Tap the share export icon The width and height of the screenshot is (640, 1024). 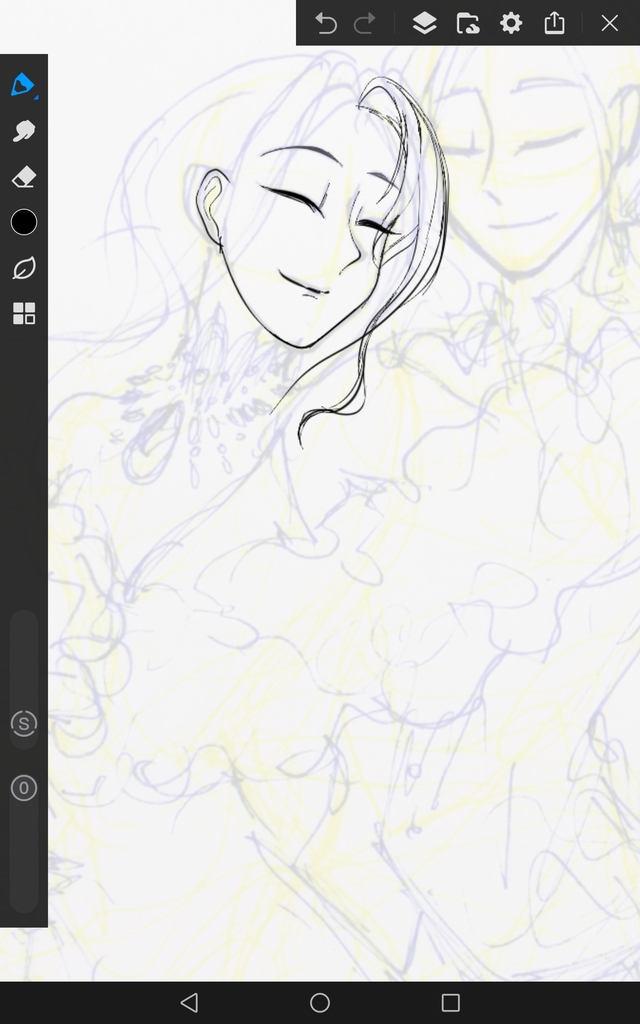(554, 23)
